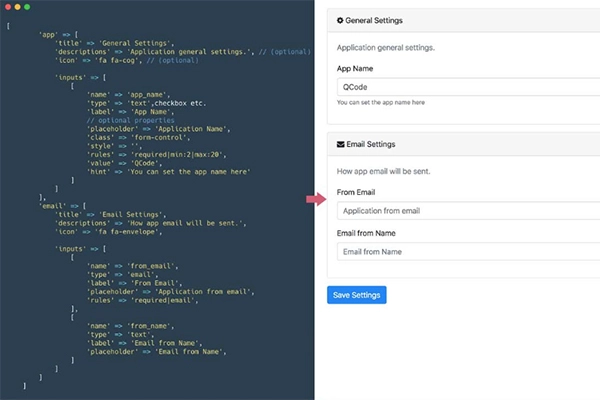Click the code line 'label' => 'Email from Name'
Screen dimensions: 600x400
145,343
